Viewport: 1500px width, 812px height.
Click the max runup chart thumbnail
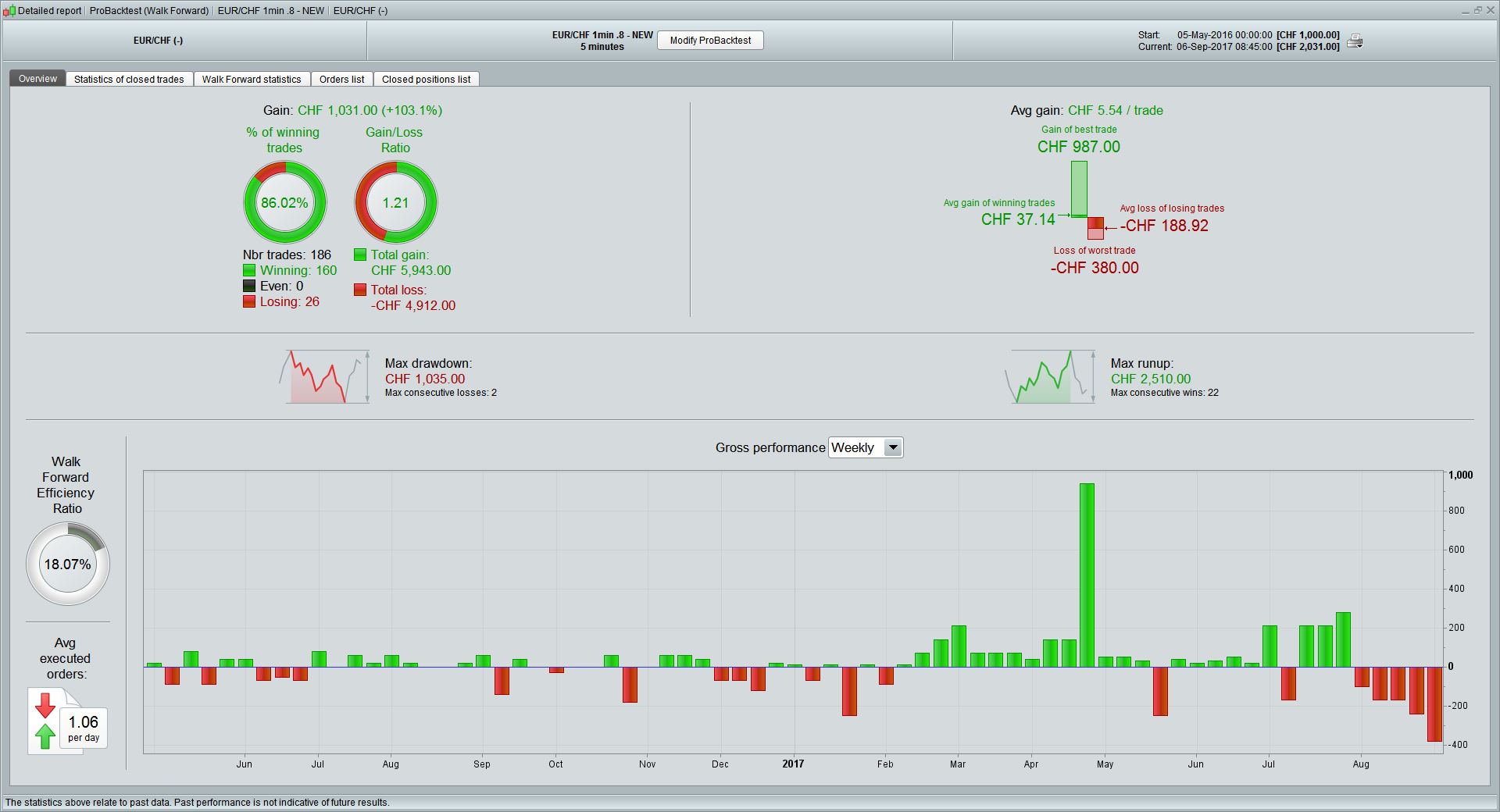(x=1050, y=376)
